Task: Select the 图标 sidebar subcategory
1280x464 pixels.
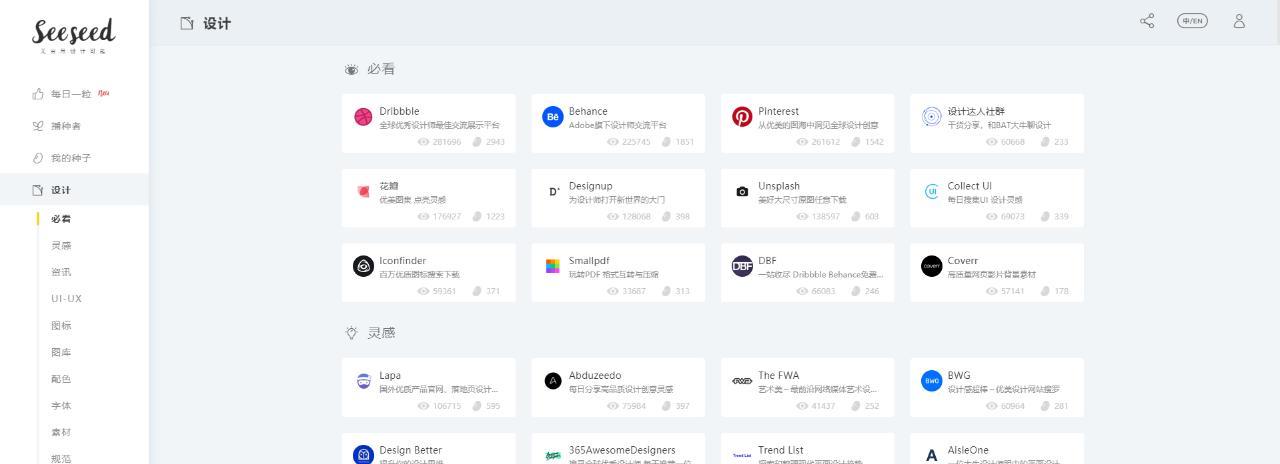Action: click(x=61, y=326)
